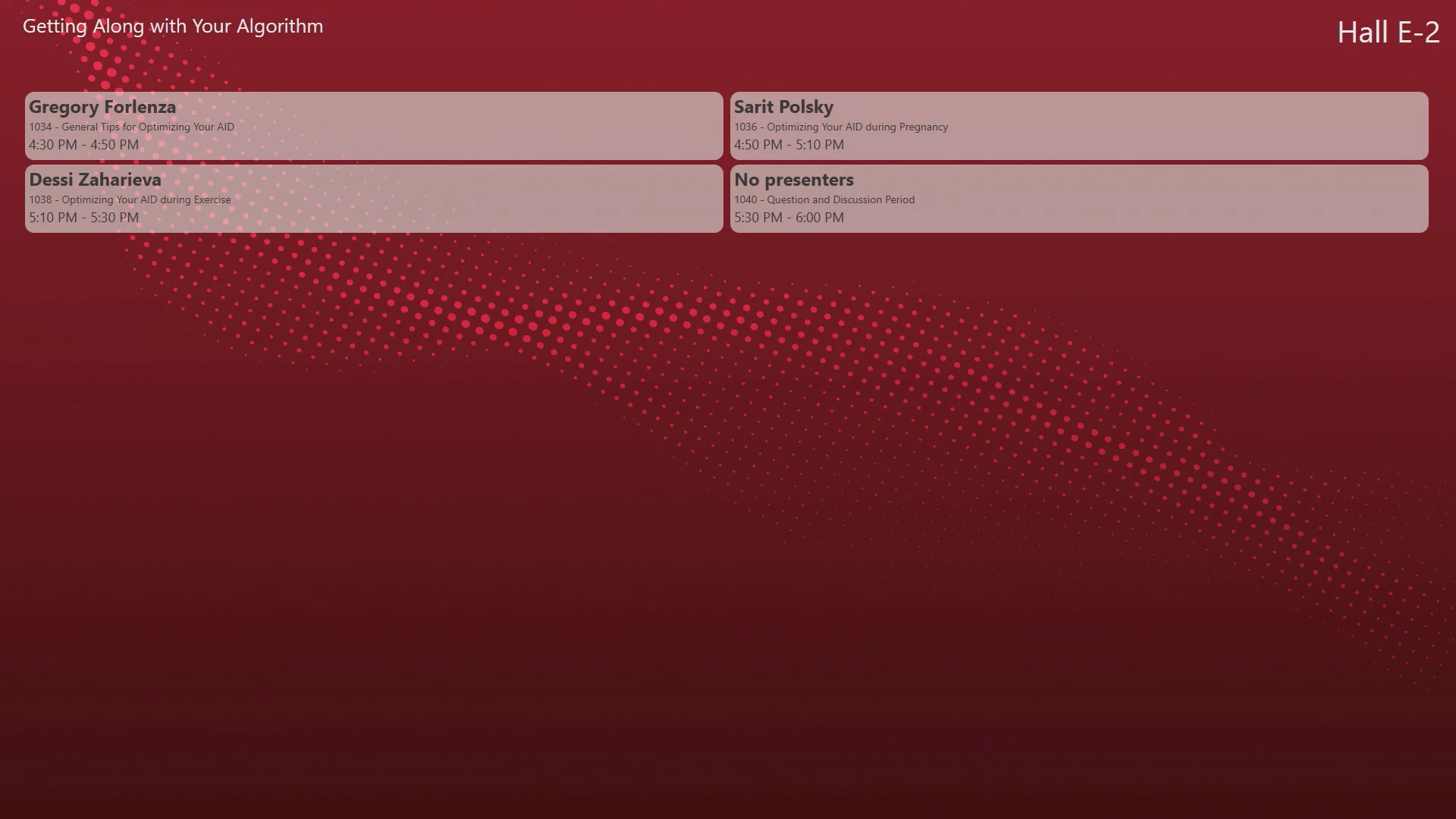This screenshot has width=1456, height=819.
Task: Select 1040 Question and Discussion Period
Action: click(x=824, y=199)
